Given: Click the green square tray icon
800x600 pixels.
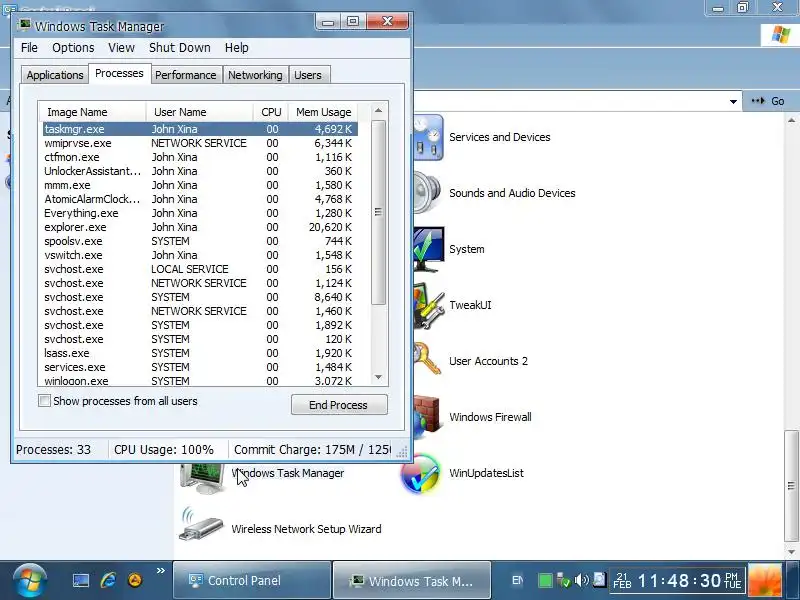Looking at the screenshot, I should [545, 581].
